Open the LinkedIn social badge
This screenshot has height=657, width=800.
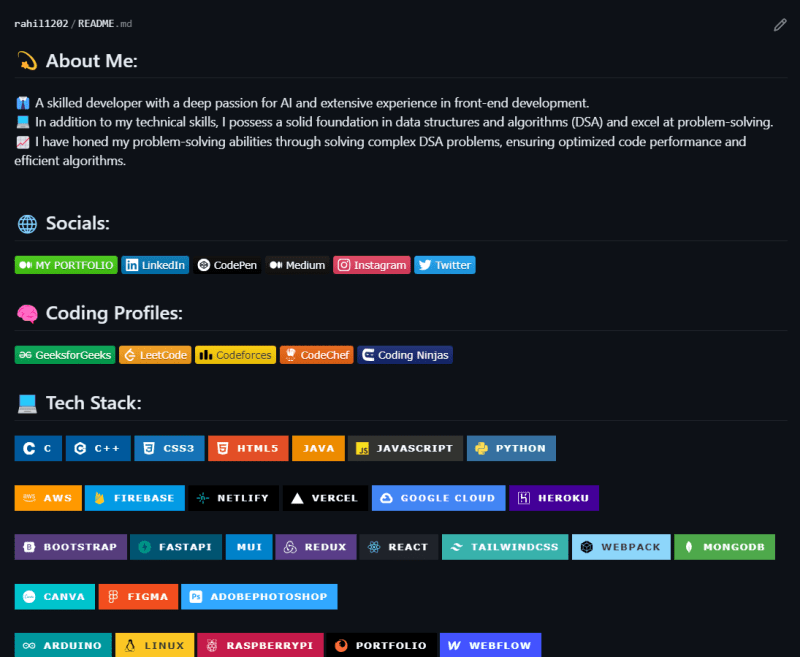[x=155, y=265]
